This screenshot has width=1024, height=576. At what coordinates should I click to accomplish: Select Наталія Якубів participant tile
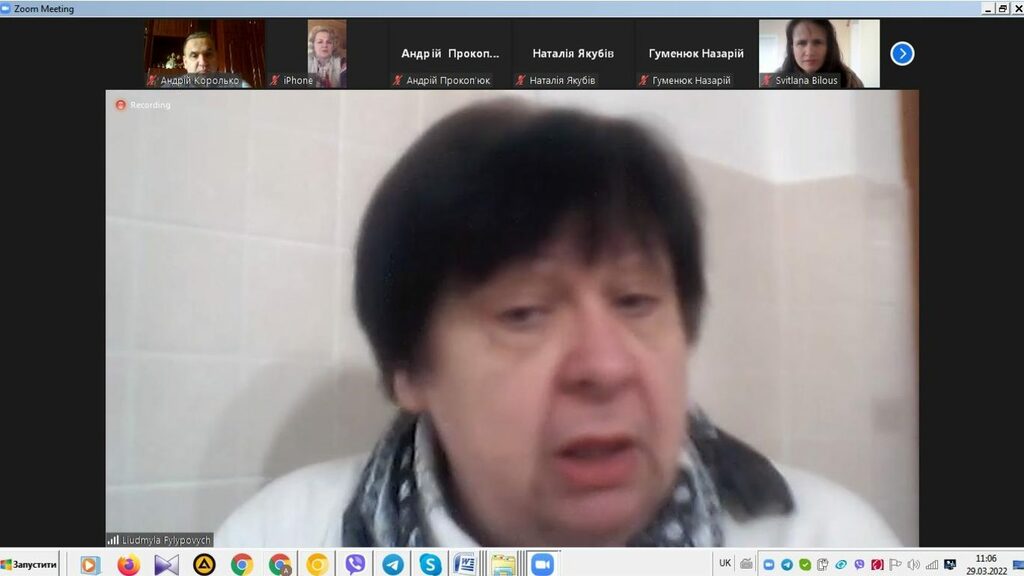coord(573,54)
